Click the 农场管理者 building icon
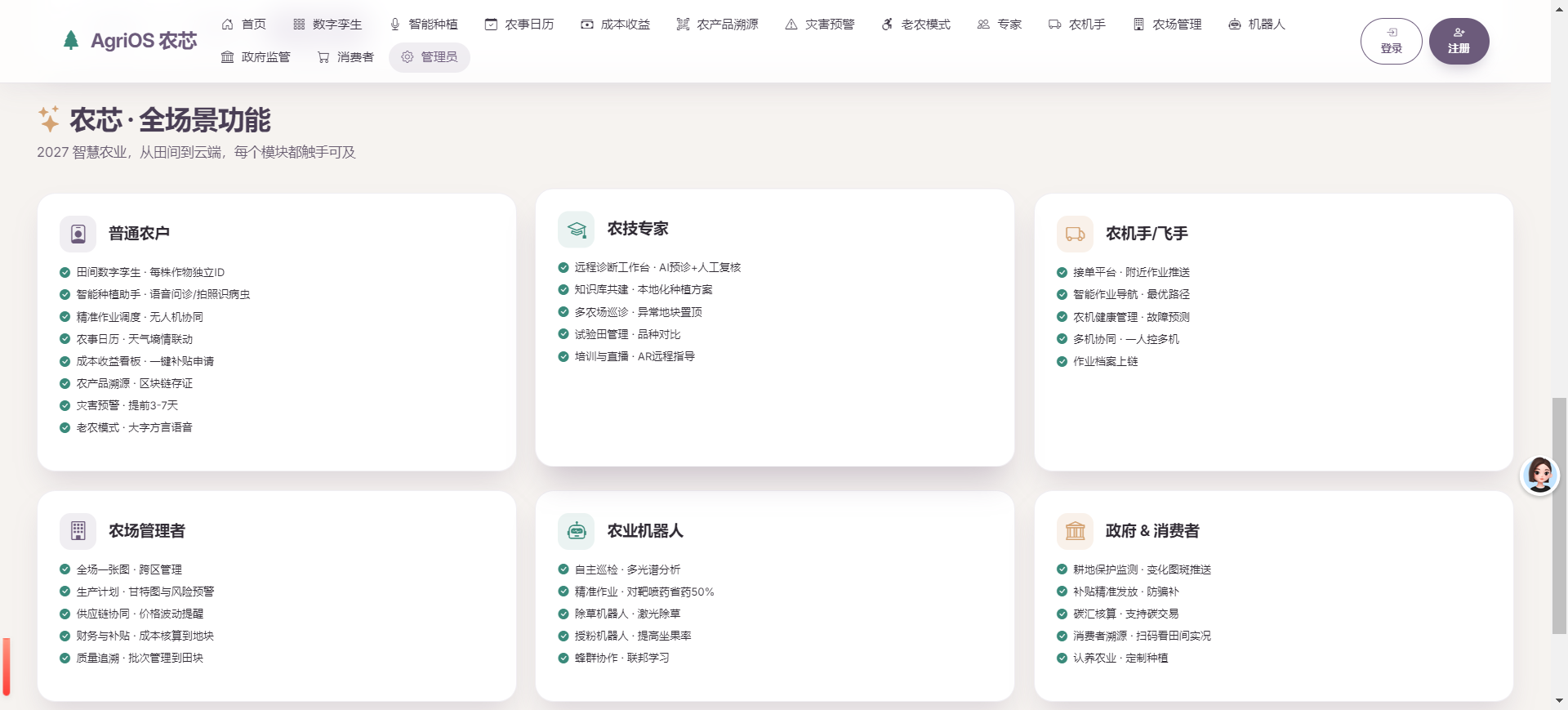 pyautogui.click(x=78, y=531)
